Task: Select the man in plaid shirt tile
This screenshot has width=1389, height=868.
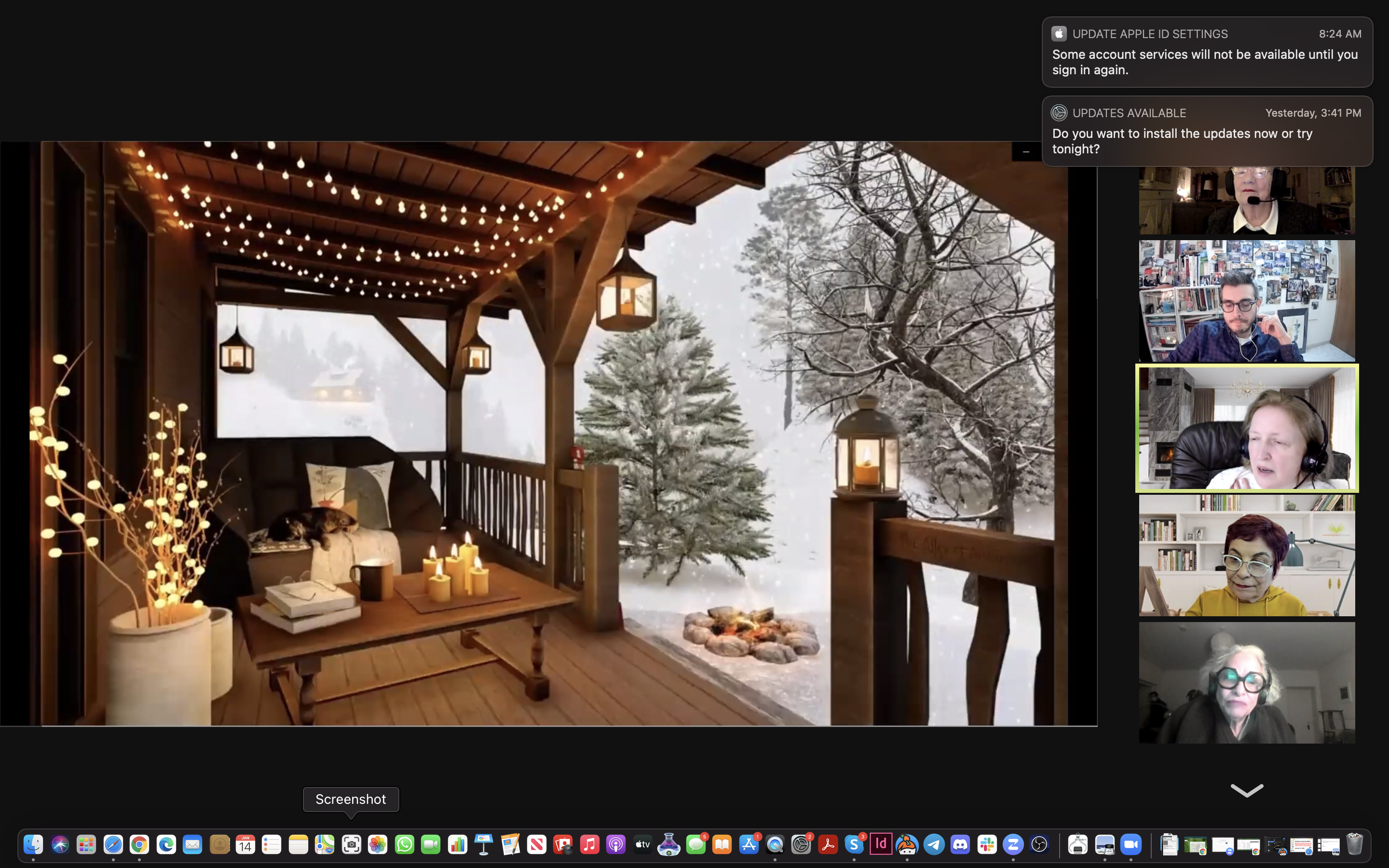Action: point(1246,301)
